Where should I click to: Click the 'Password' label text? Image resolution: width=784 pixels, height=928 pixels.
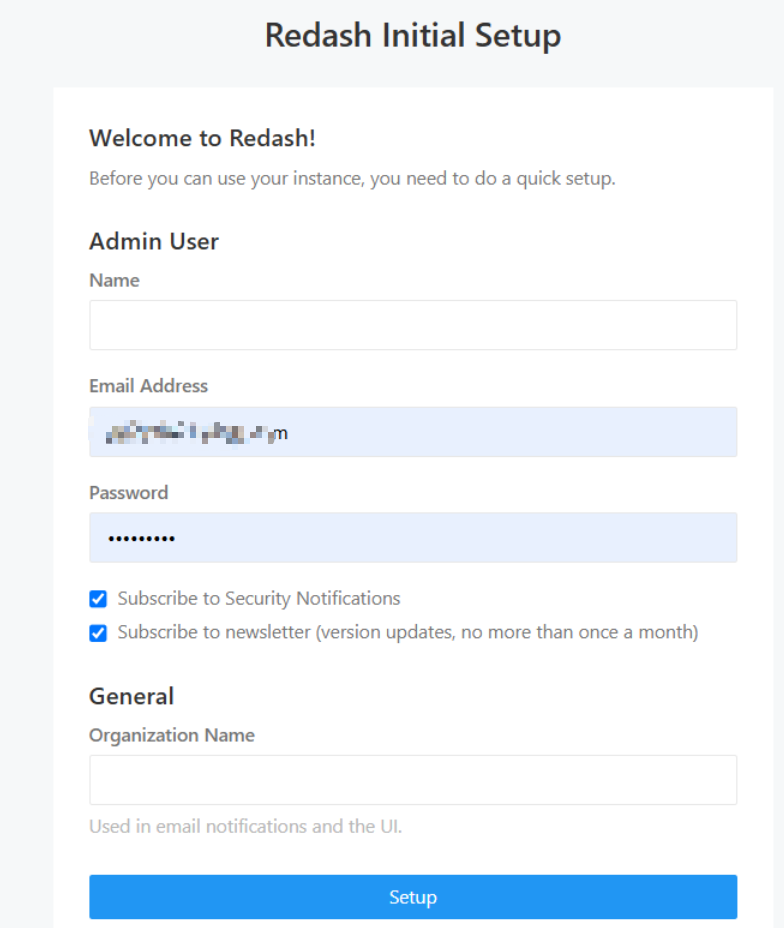click(x=128, y=492)
